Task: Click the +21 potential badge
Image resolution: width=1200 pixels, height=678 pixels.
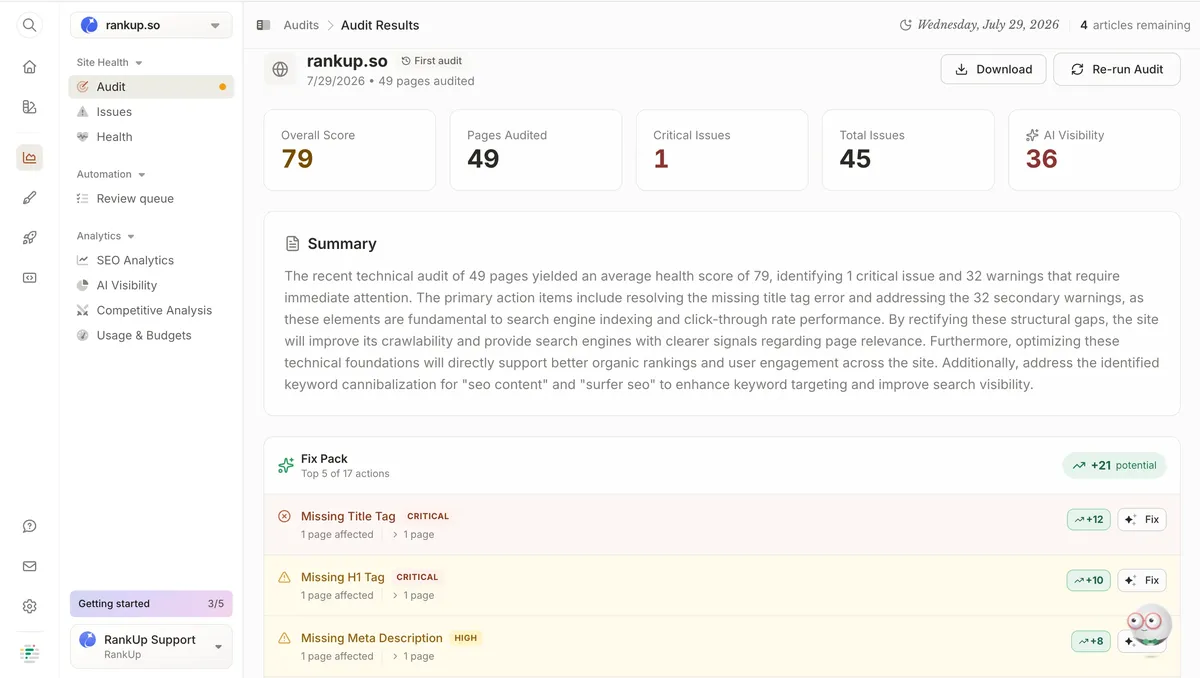Action: pos(1114,465)
